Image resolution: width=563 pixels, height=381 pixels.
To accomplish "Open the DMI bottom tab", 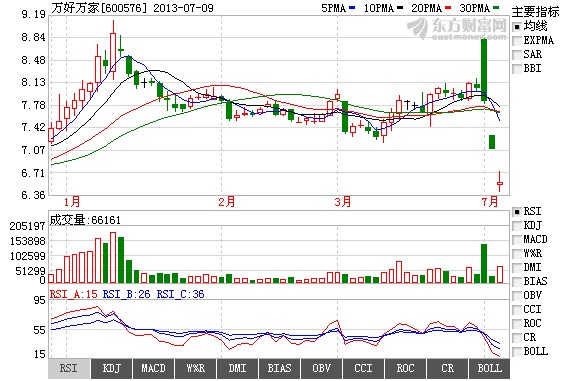I will click(237, 368).
